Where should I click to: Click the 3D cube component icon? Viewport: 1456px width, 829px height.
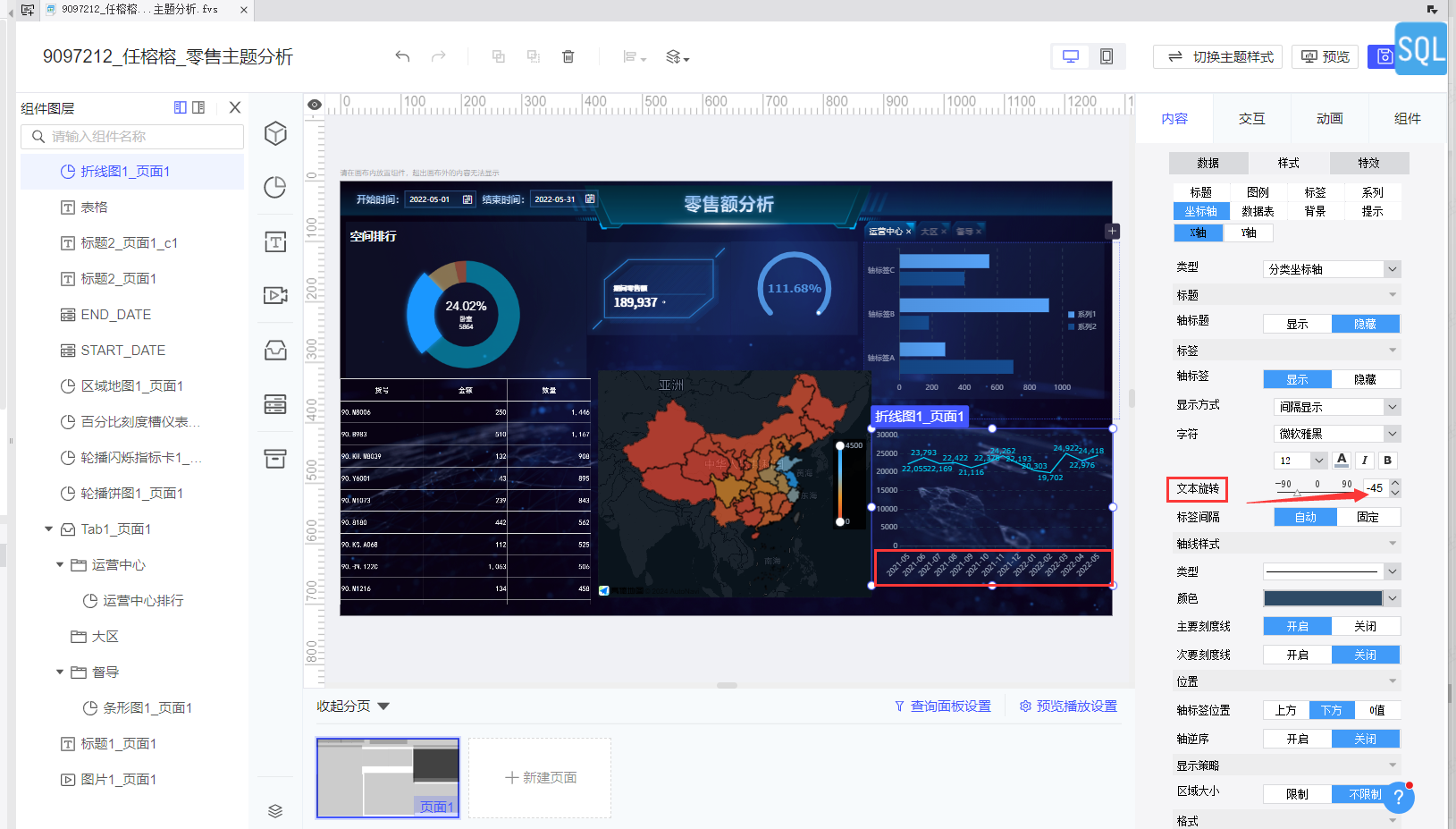click(275, 133)
